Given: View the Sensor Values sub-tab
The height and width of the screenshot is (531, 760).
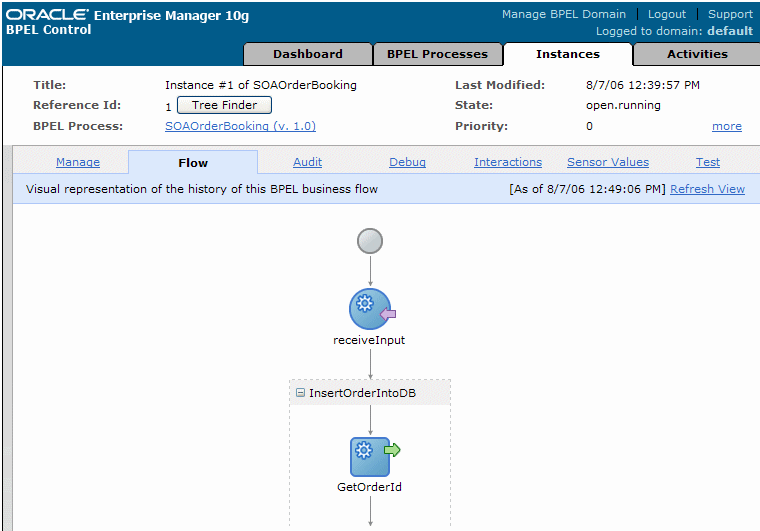Looking at the screenshot, I should tap(608, 162).
